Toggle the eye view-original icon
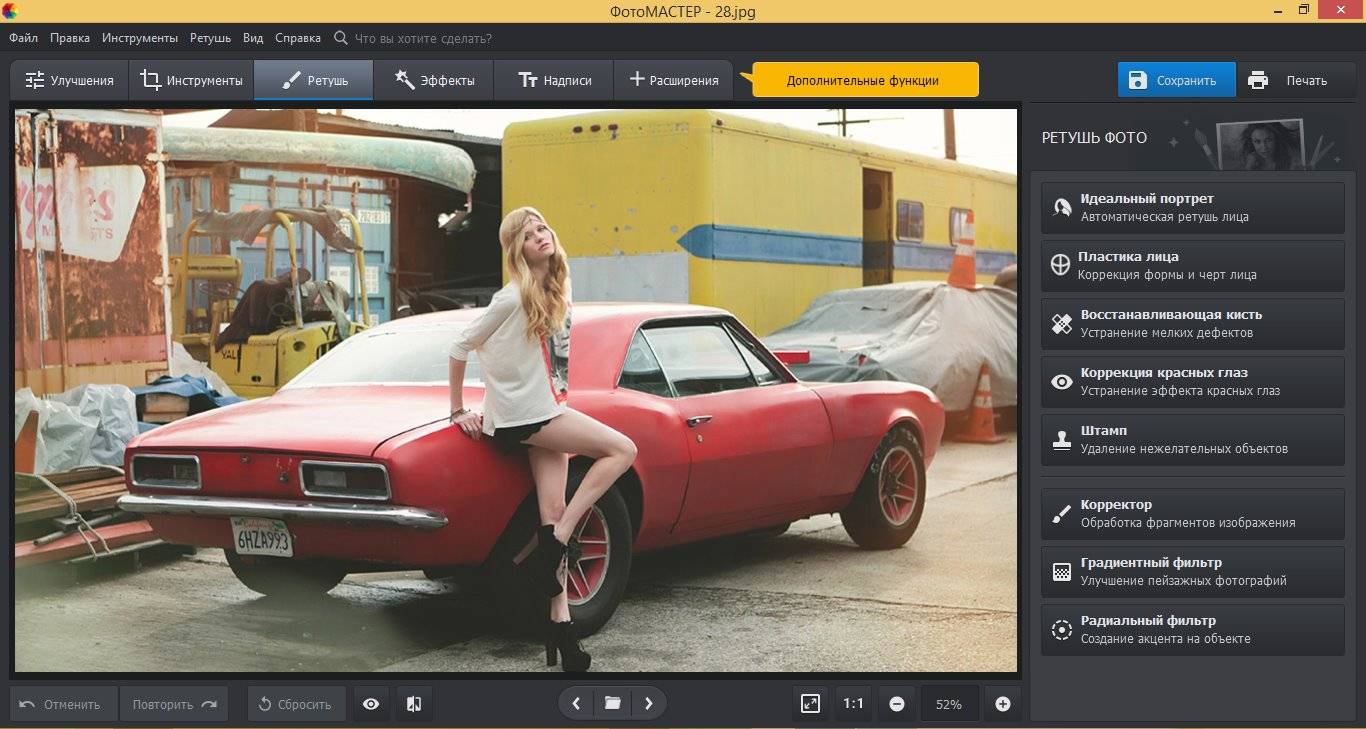Screen dimensions: 1366x729 pos(371,704)
